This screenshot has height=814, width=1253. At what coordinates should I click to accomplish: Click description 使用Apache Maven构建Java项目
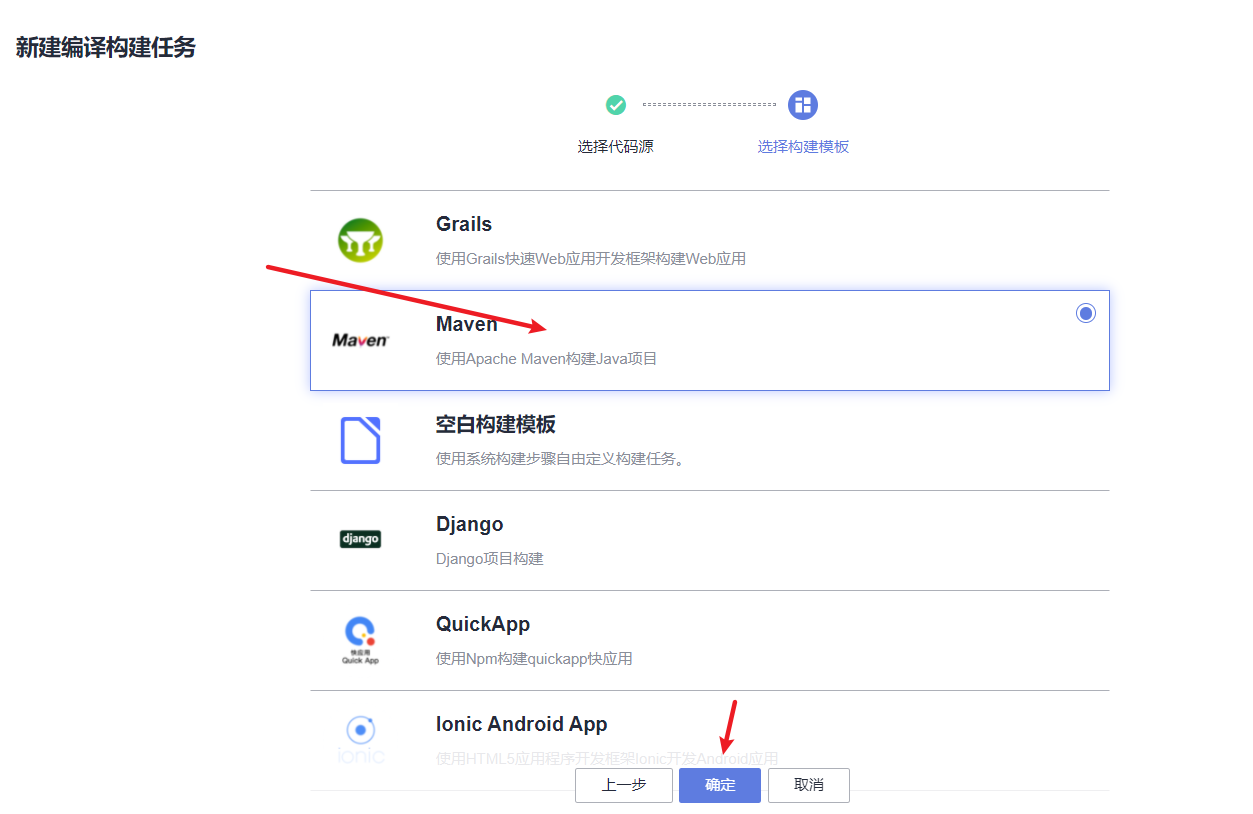547,358
